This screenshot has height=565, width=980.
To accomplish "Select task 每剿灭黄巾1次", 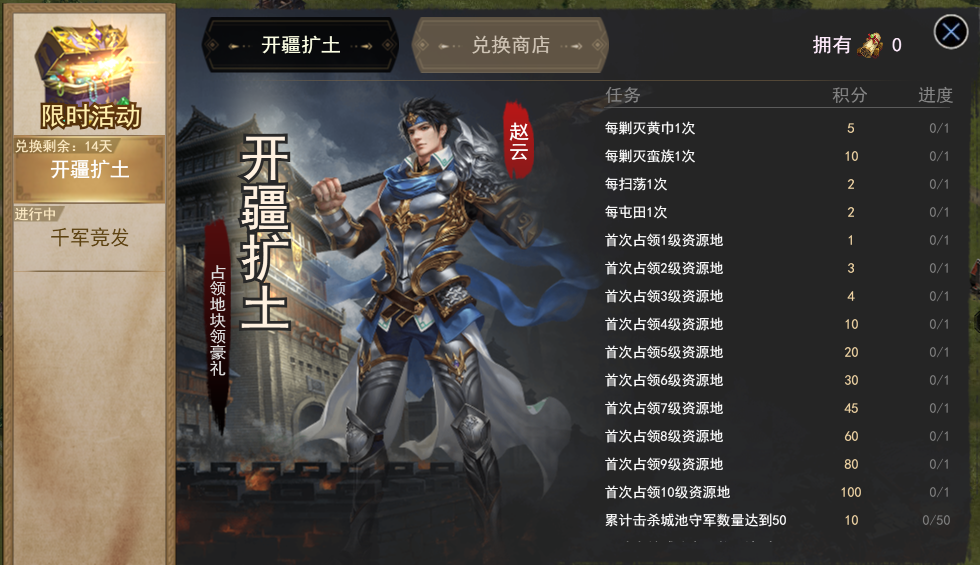I will click(x=778, y=128).
